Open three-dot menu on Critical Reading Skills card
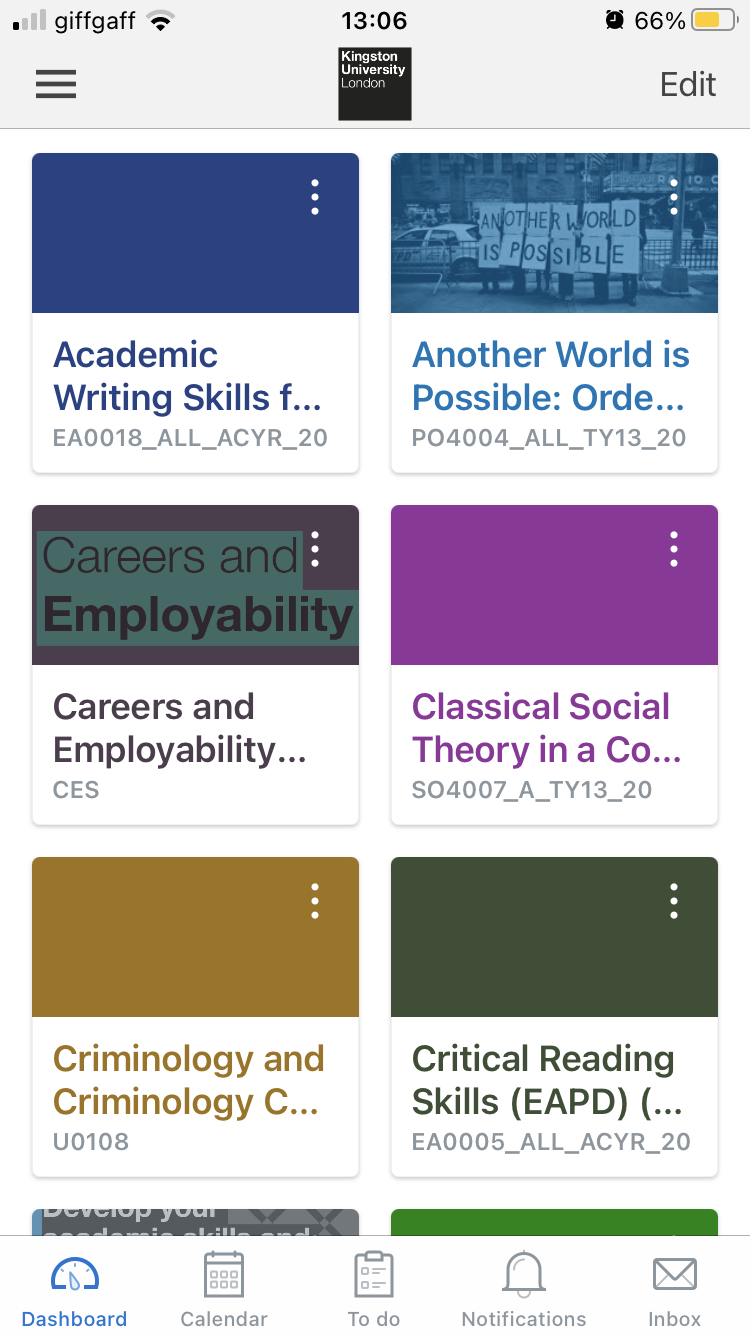750x1334 pixels. (674, 901)
